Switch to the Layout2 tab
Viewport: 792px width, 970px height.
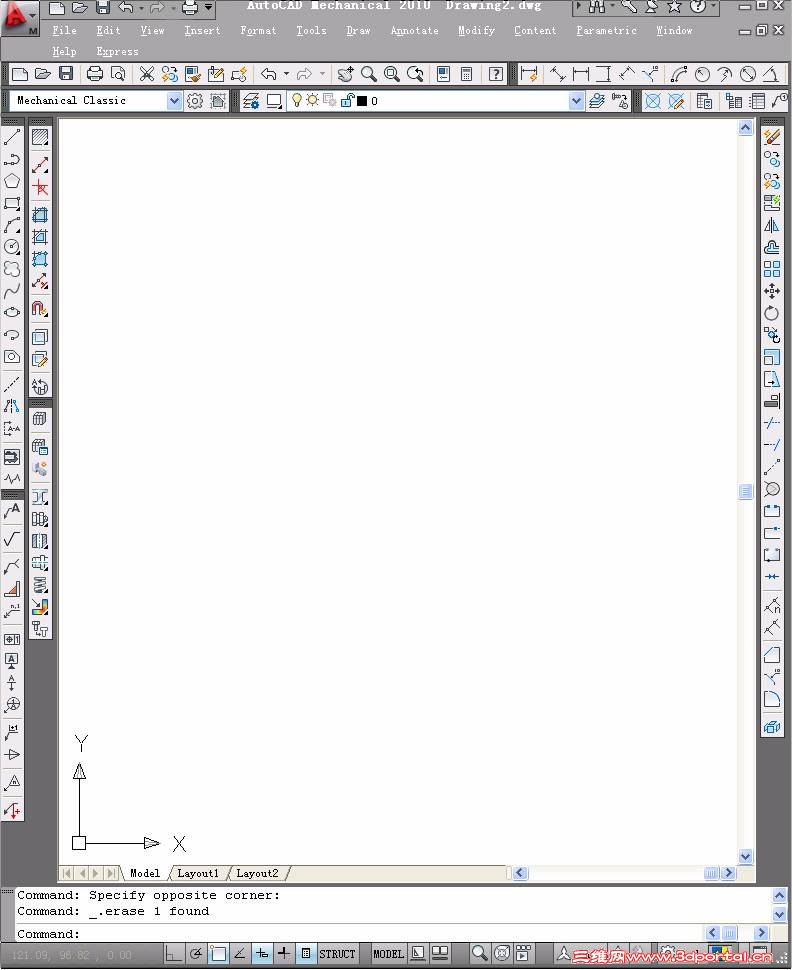tap(257, 873)
